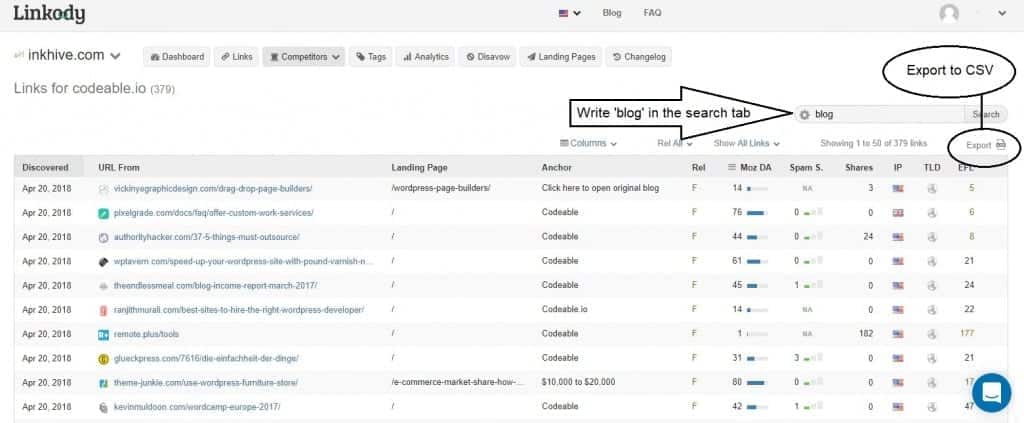Open the chat support bubble
The height and width of the screenshot is (423, 1024).
991,392
